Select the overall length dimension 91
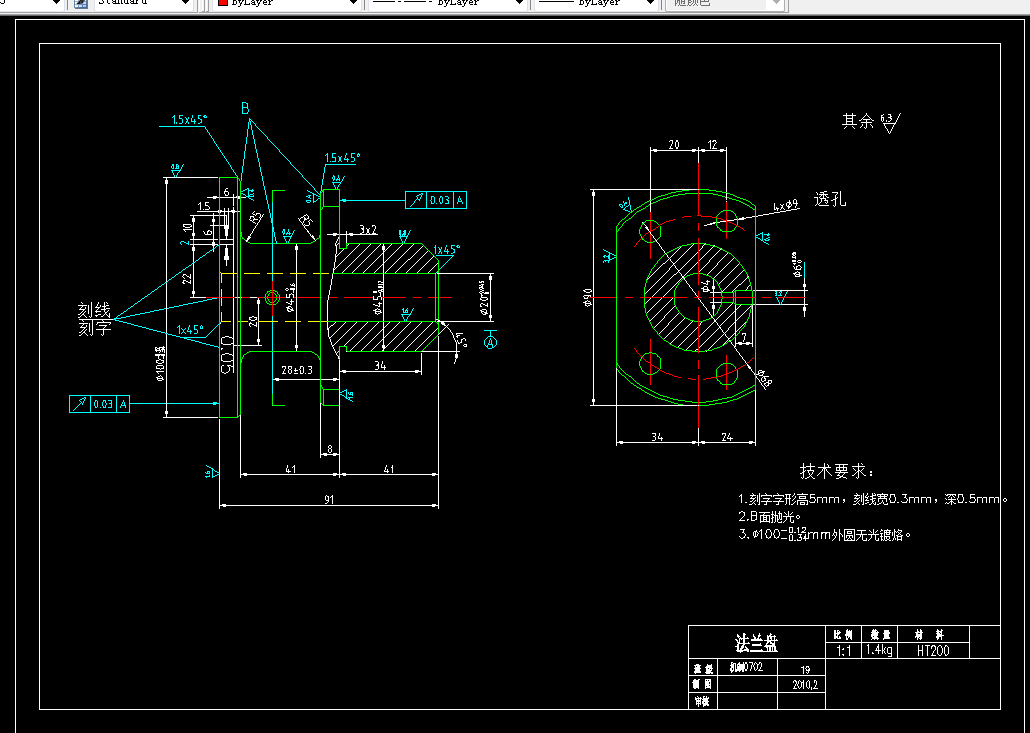The image size is (1030, 733). click(329, 499)
